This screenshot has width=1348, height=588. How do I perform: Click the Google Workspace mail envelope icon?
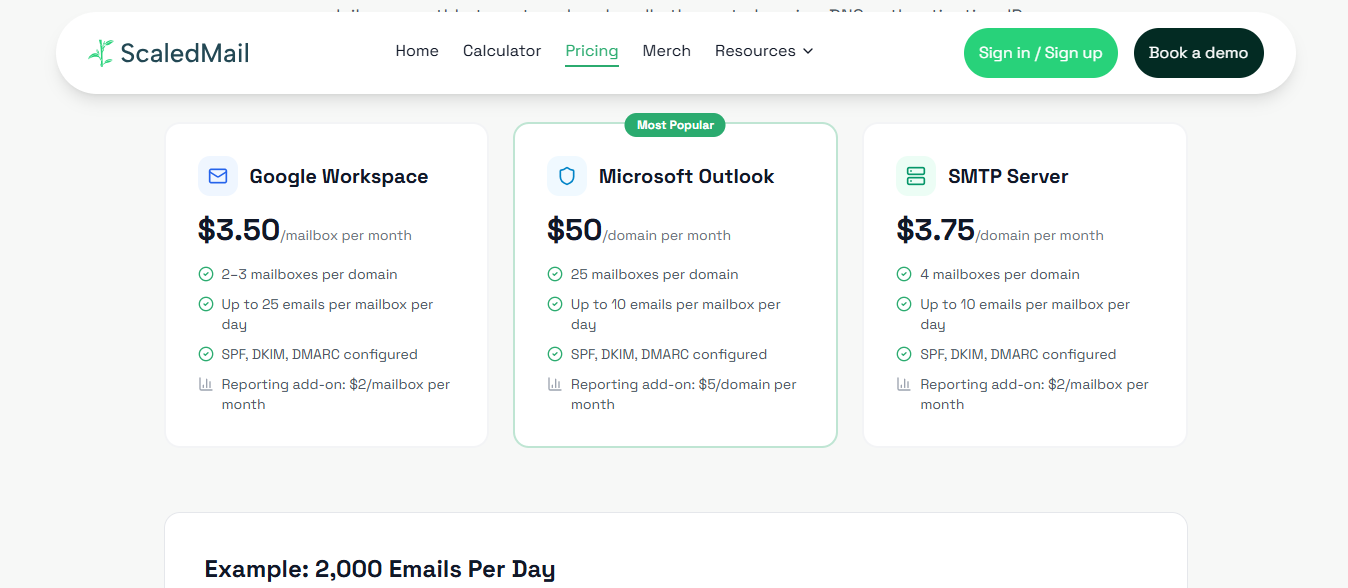point(218,176)
